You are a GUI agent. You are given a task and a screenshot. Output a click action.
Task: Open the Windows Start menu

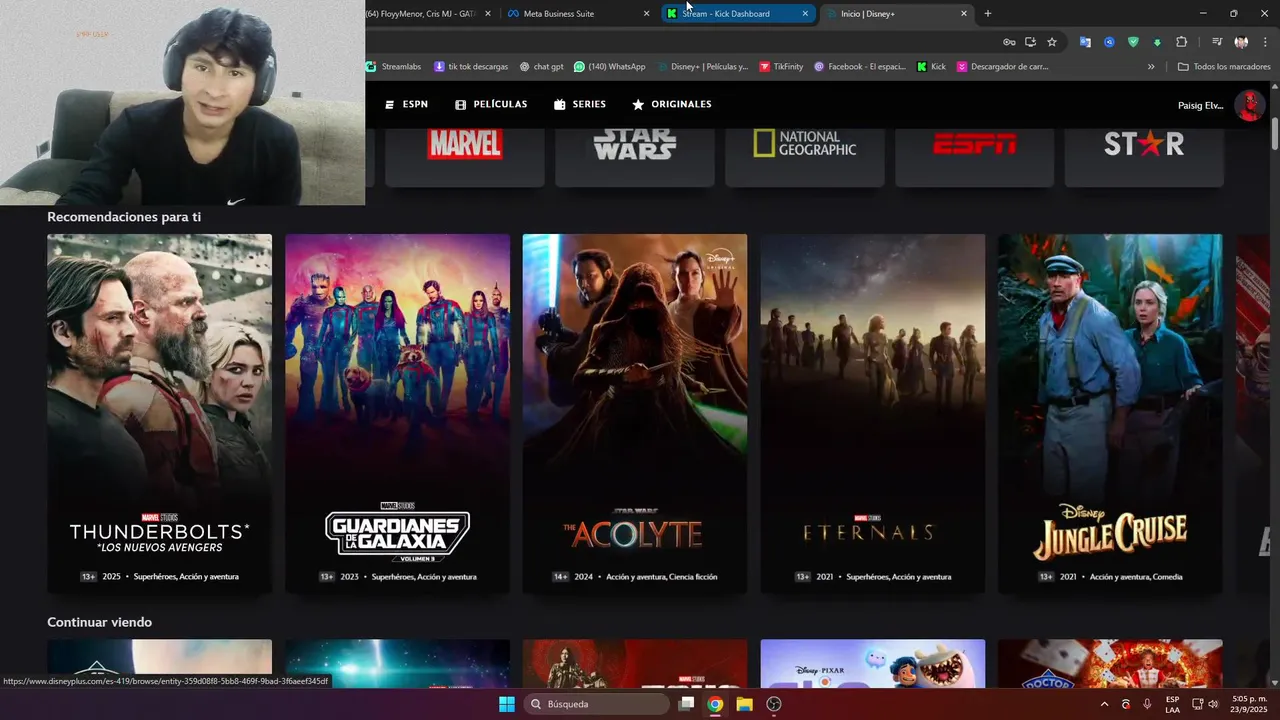506,704
